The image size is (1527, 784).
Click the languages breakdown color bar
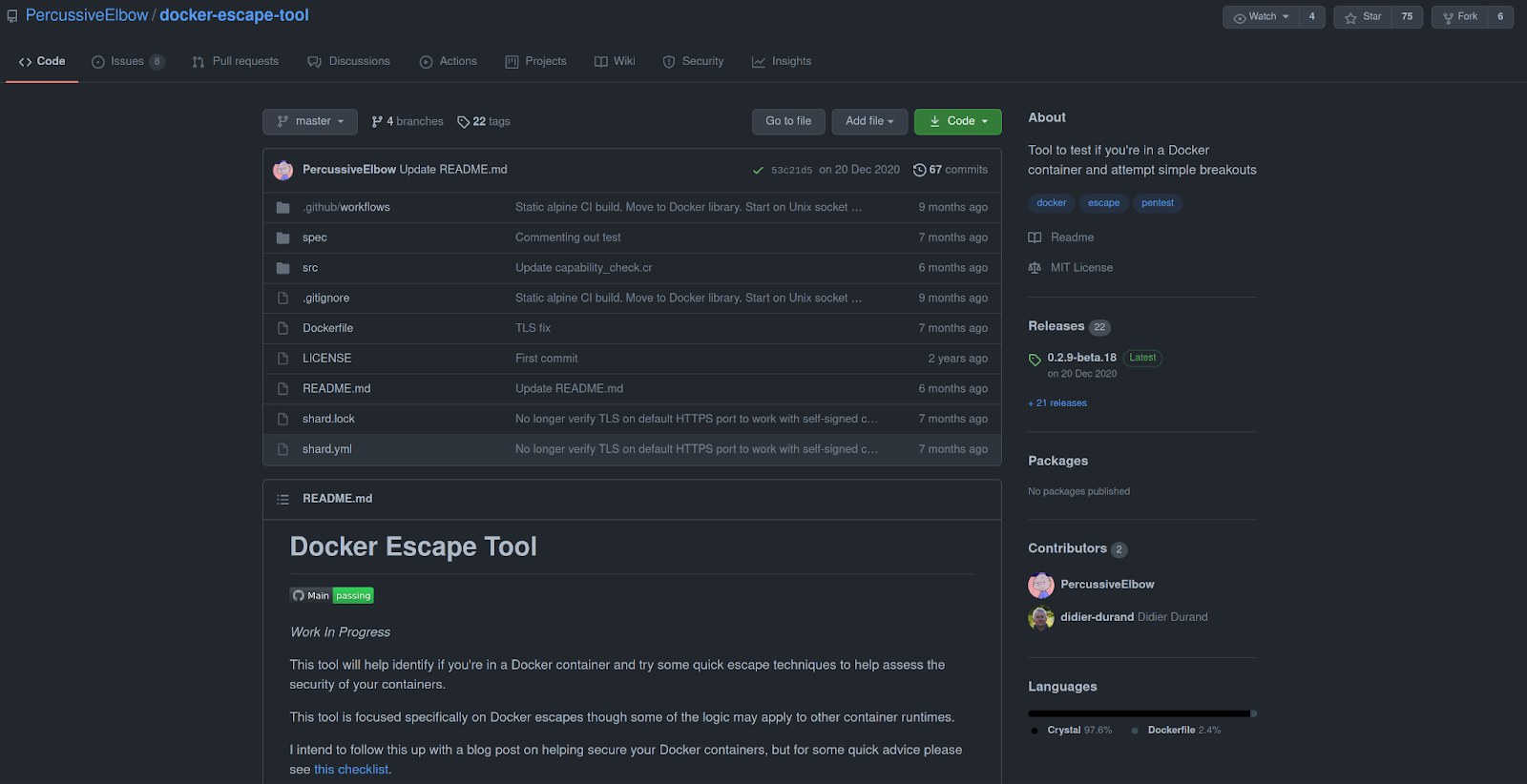[x=1140, y=713]
